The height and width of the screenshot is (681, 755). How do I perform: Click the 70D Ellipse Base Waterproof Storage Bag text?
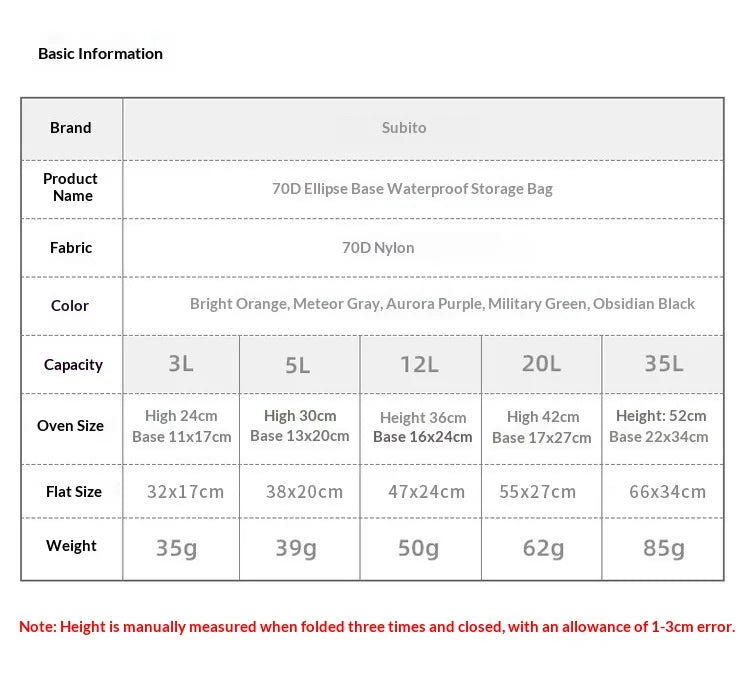412,189
